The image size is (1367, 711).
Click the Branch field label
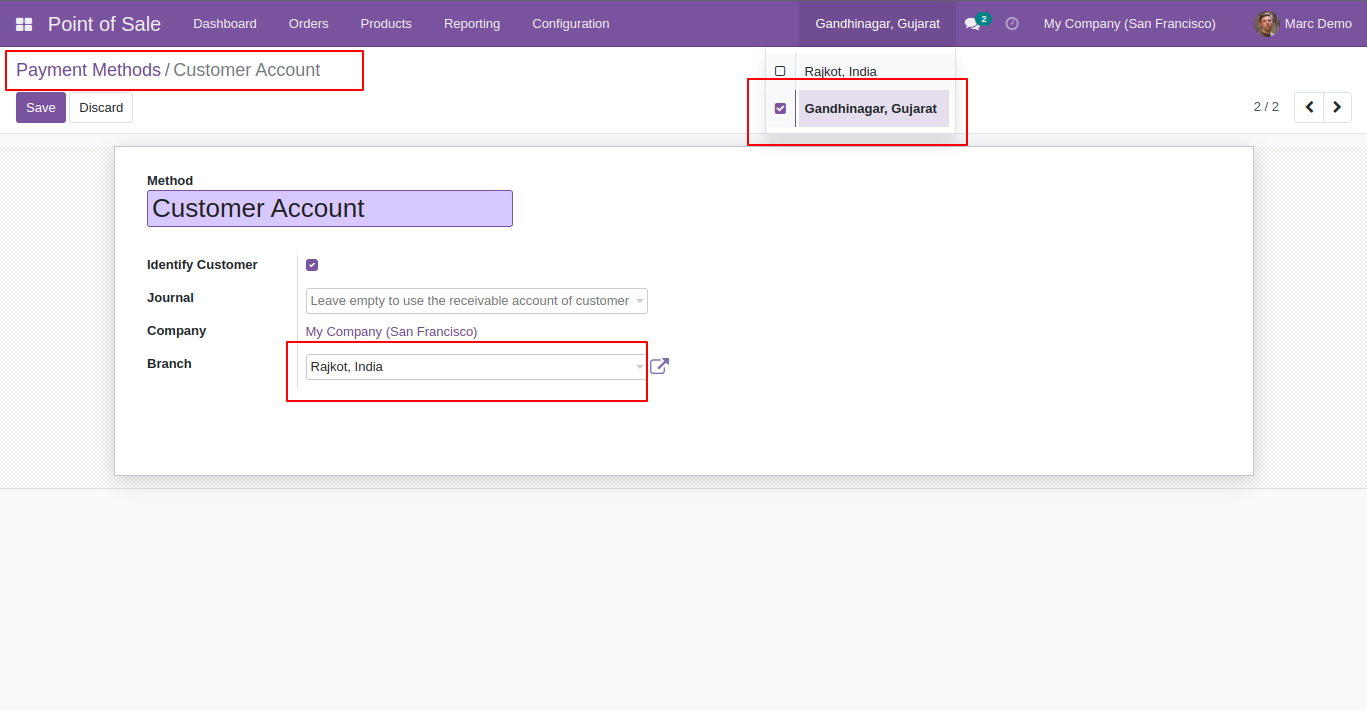point(169,364)
